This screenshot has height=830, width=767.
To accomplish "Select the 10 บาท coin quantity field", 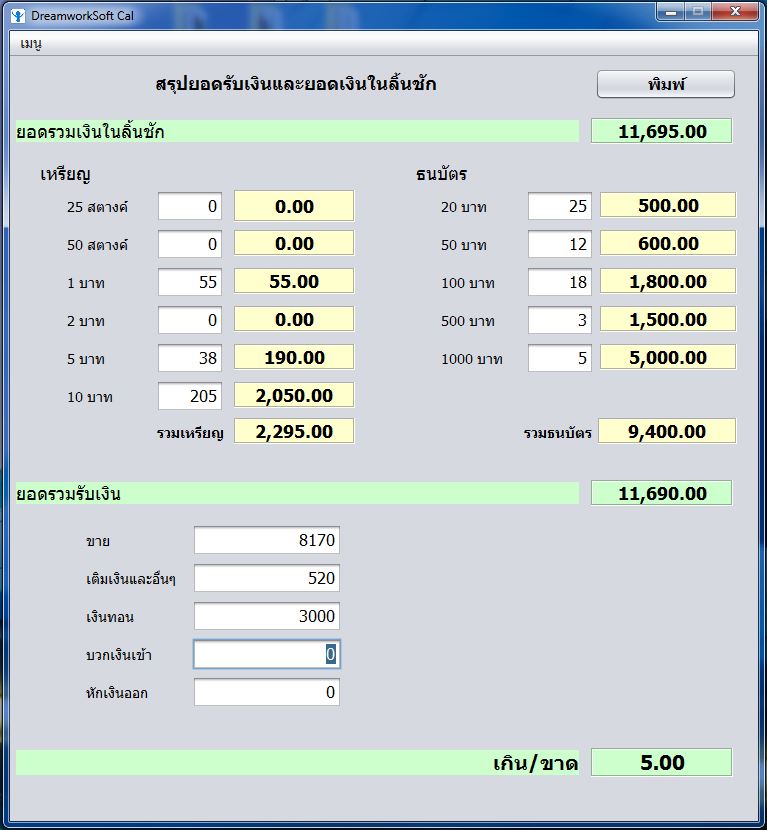I will [190, 396].
